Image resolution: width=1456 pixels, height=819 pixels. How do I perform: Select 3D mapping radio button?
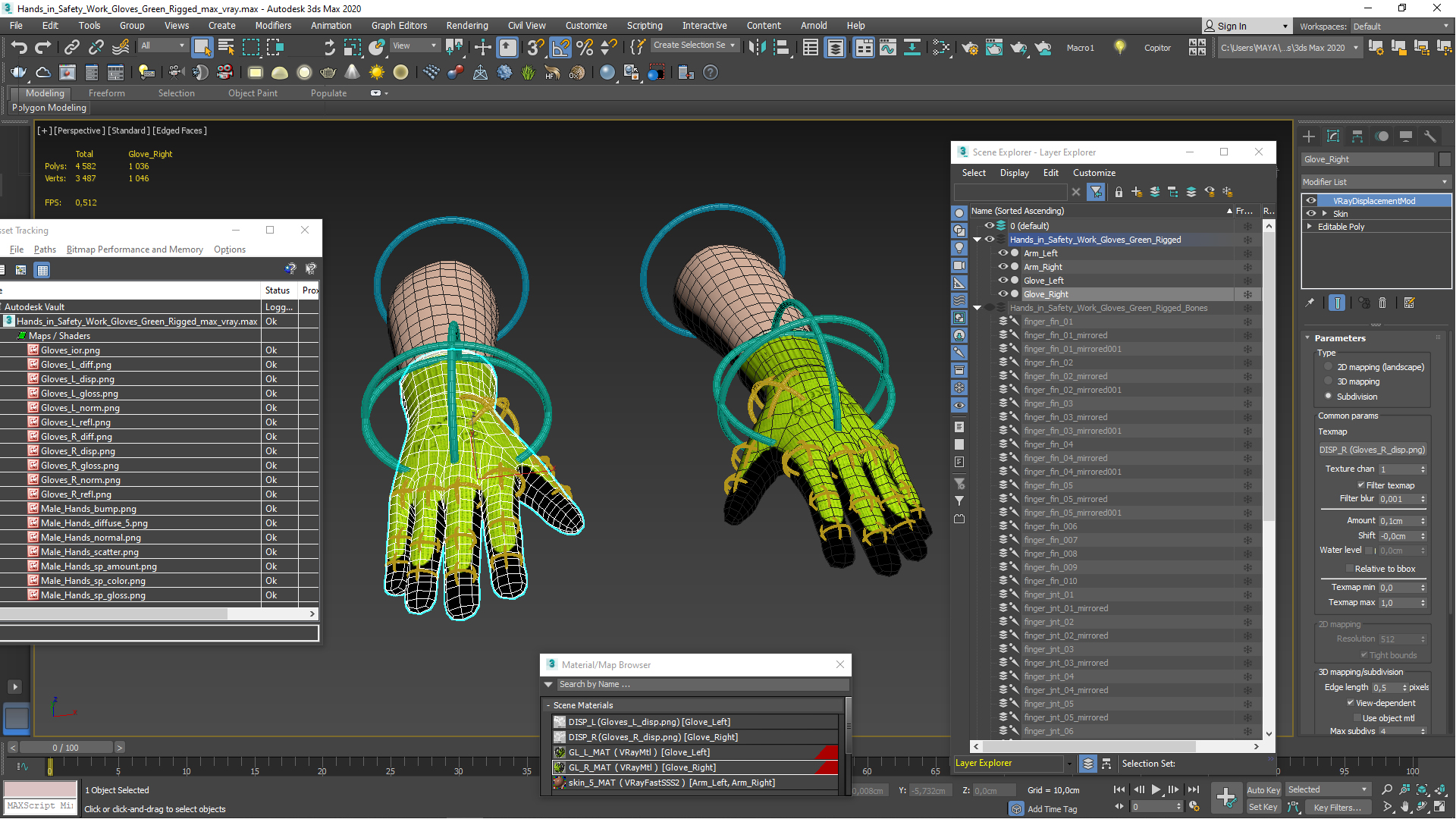(x=1328, y=381)
